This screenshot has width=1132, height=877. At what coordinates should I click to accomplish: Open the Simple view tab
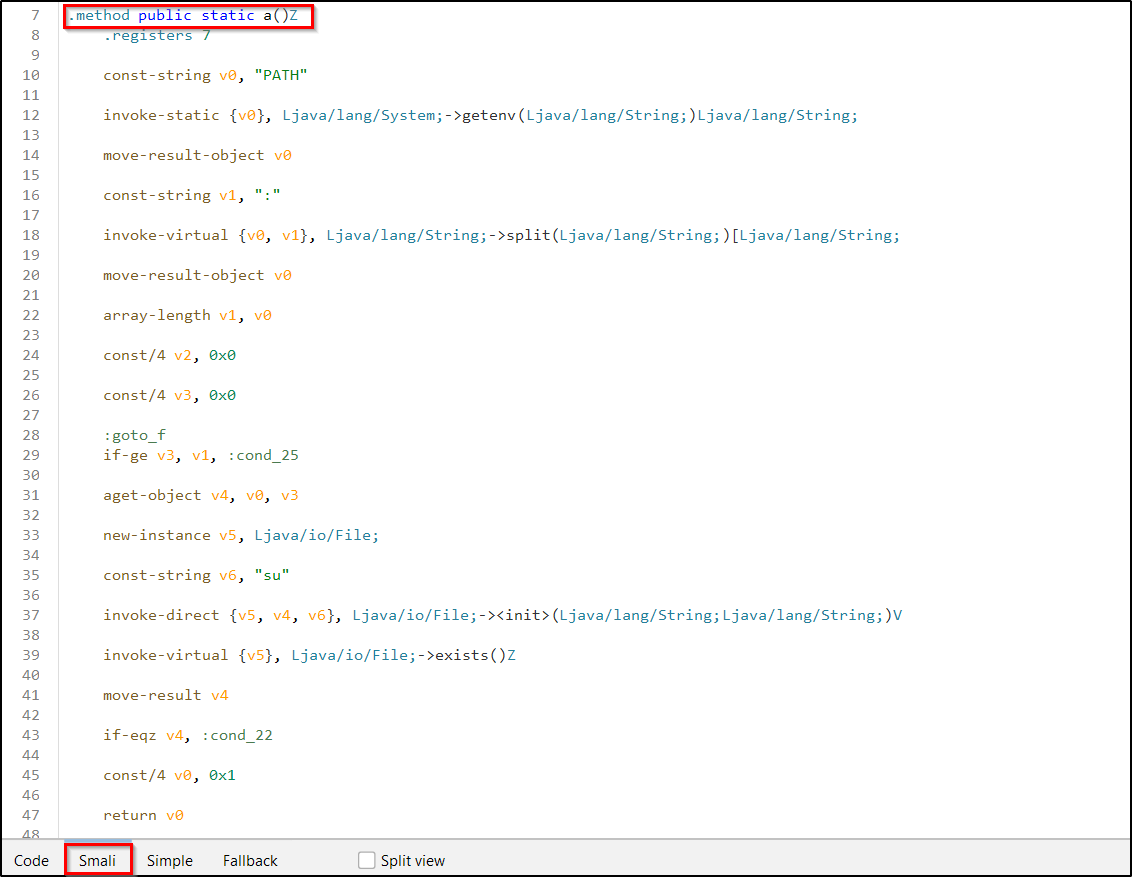(169, 860)
